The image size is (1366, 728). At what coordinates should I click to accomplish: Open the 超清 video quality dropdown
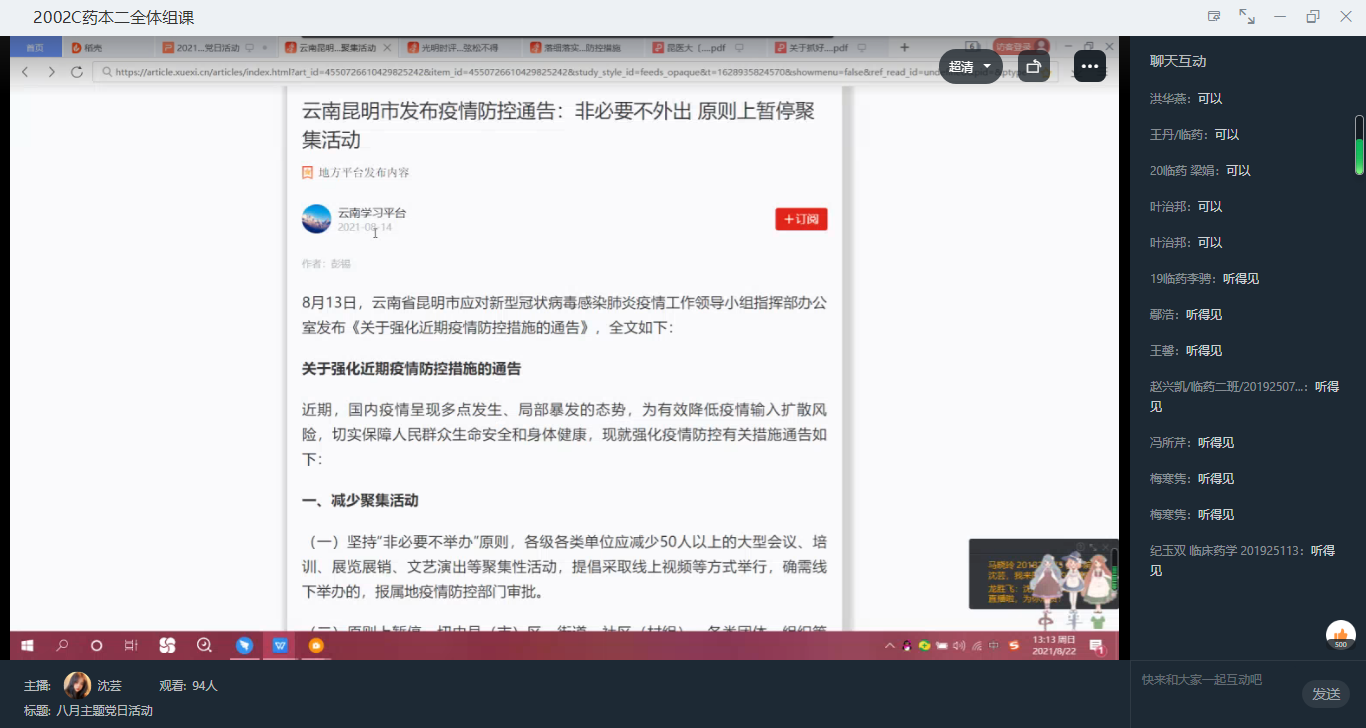pyautogui.click(x=970, y=67)
